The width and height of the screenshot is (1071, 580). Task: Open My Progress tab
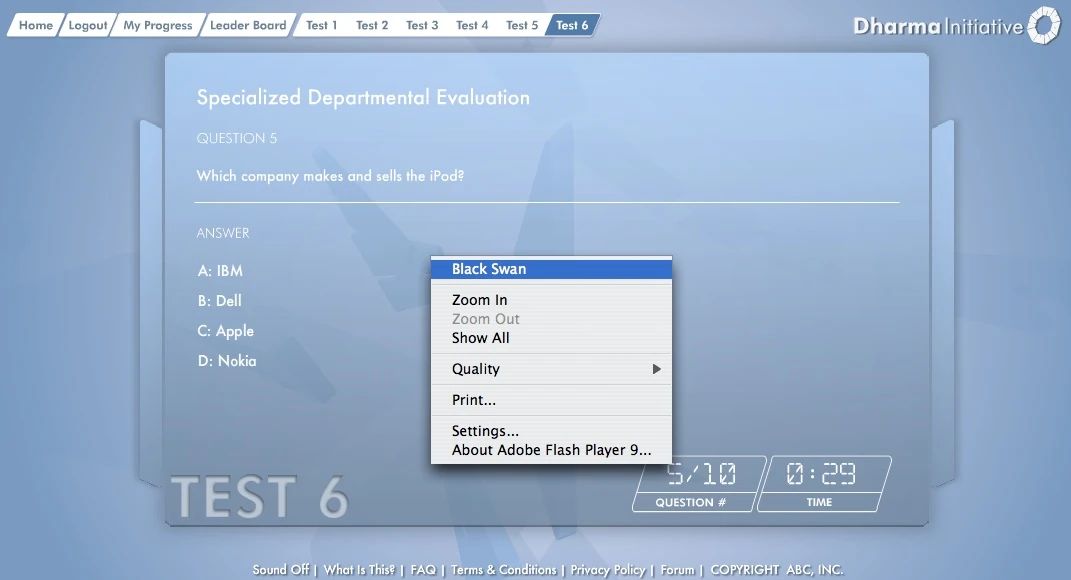tap(158, 25)
